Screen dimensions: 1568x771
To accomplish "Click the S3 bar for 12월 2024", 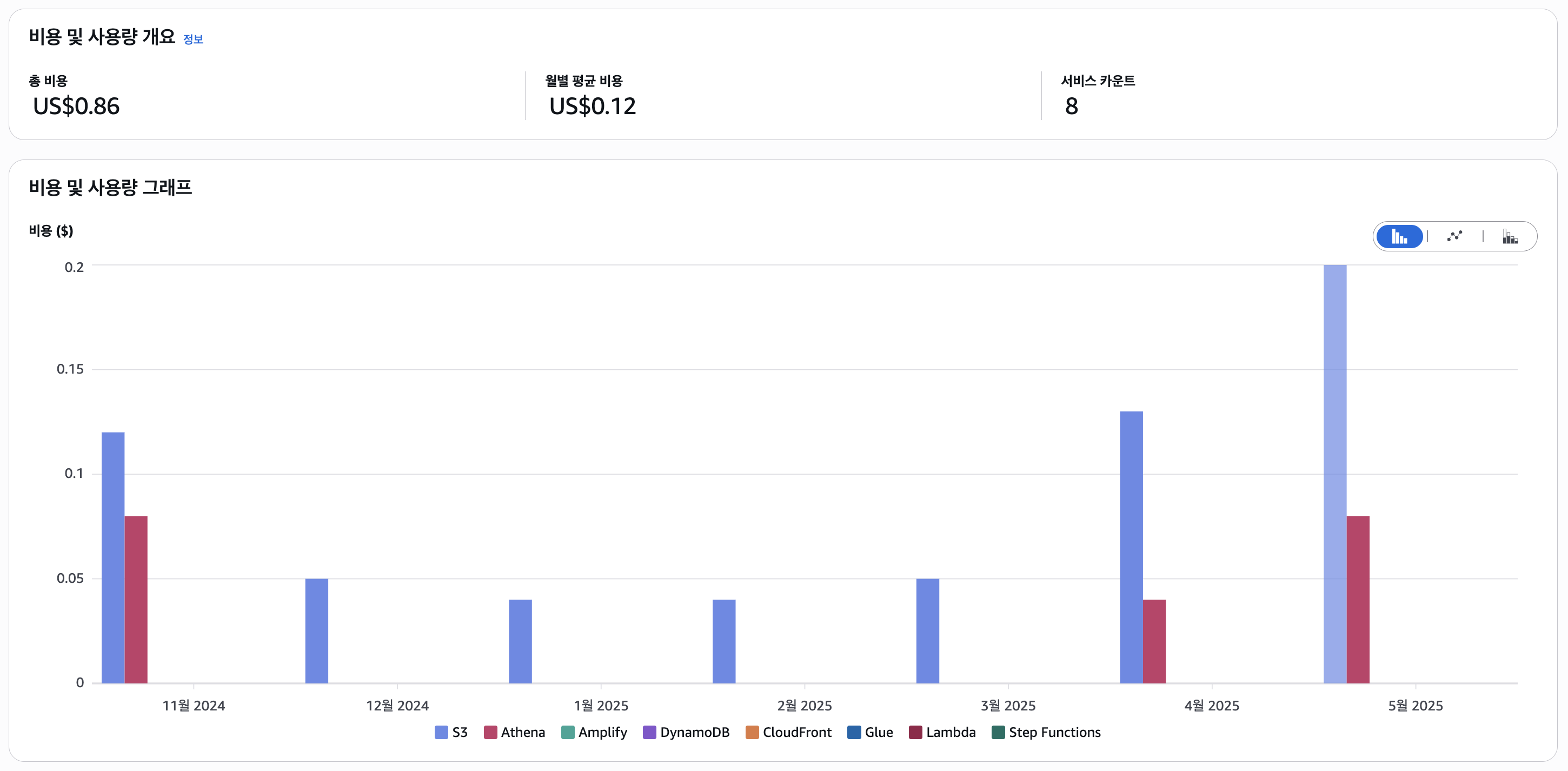I will (x=316, y=630).
